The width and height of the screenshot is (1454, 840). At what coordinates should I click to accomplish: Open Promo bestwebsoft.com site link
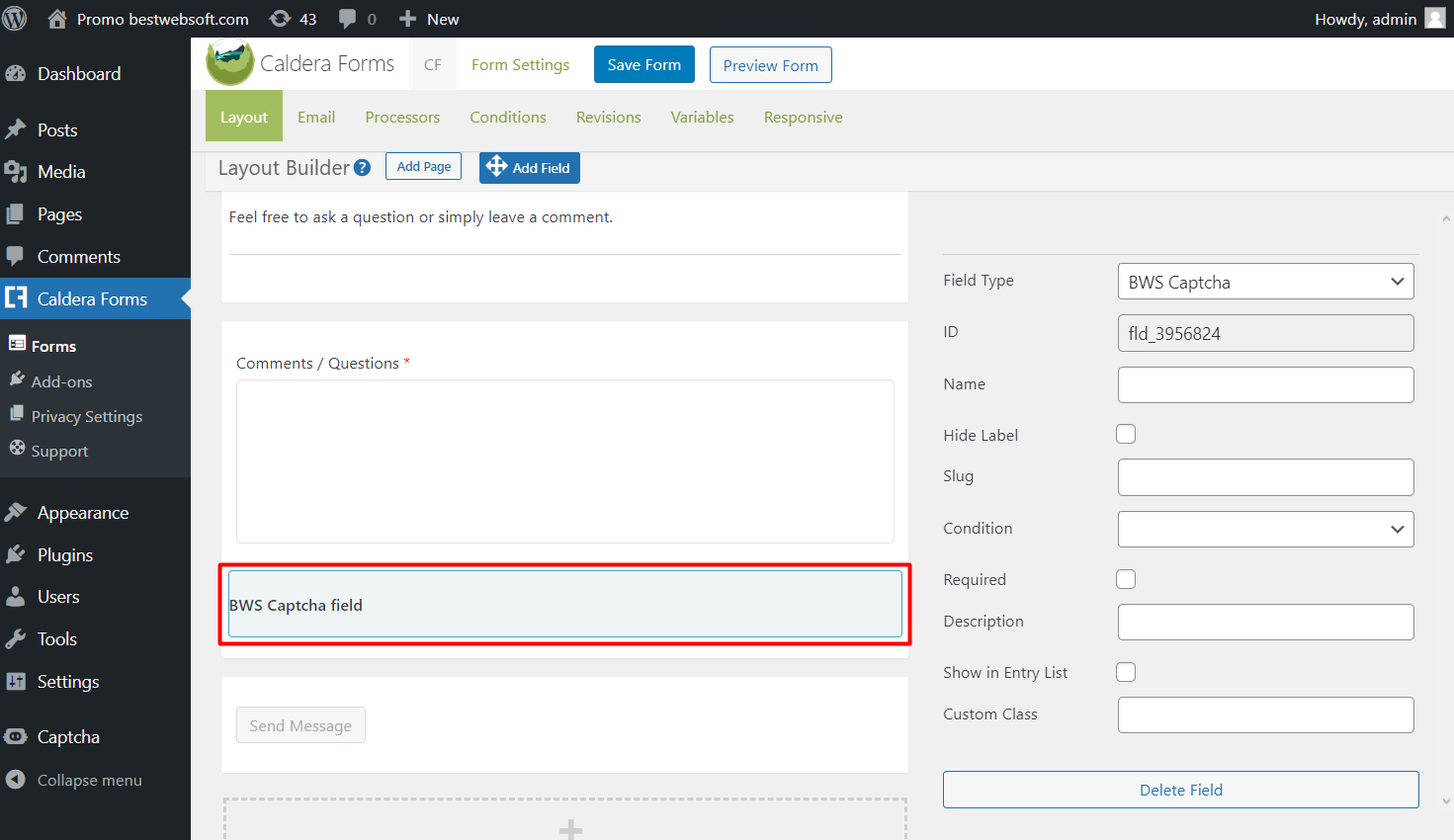coord(163,19)
